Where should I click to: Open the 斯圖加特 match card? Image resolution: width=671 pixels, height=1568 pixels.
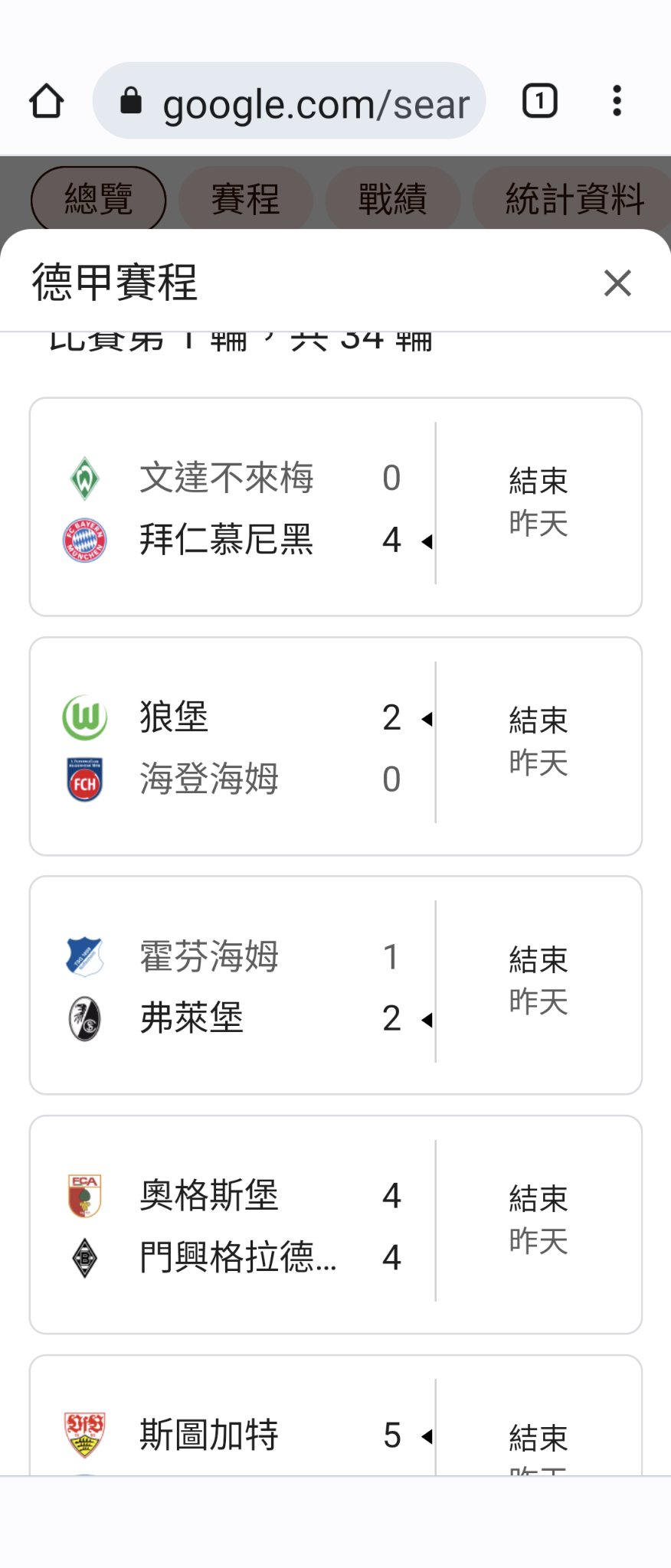[x=335, y=1424]
